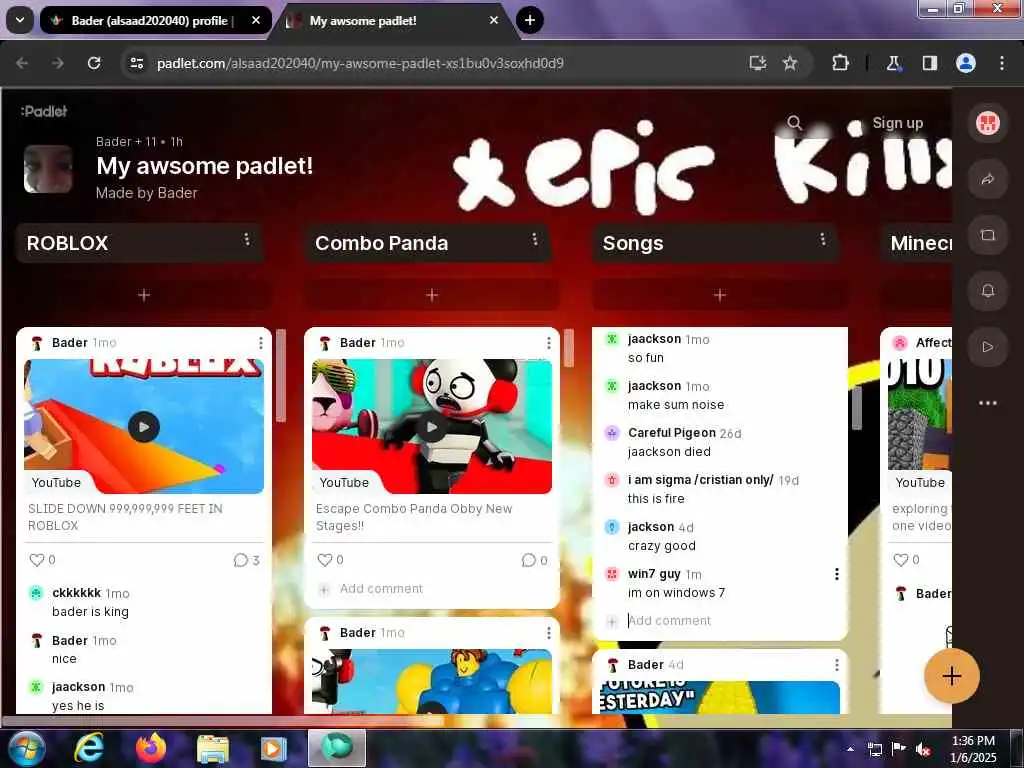Bookmark this page with star icon
This screenshot has width=1024, height=768.
790,63
